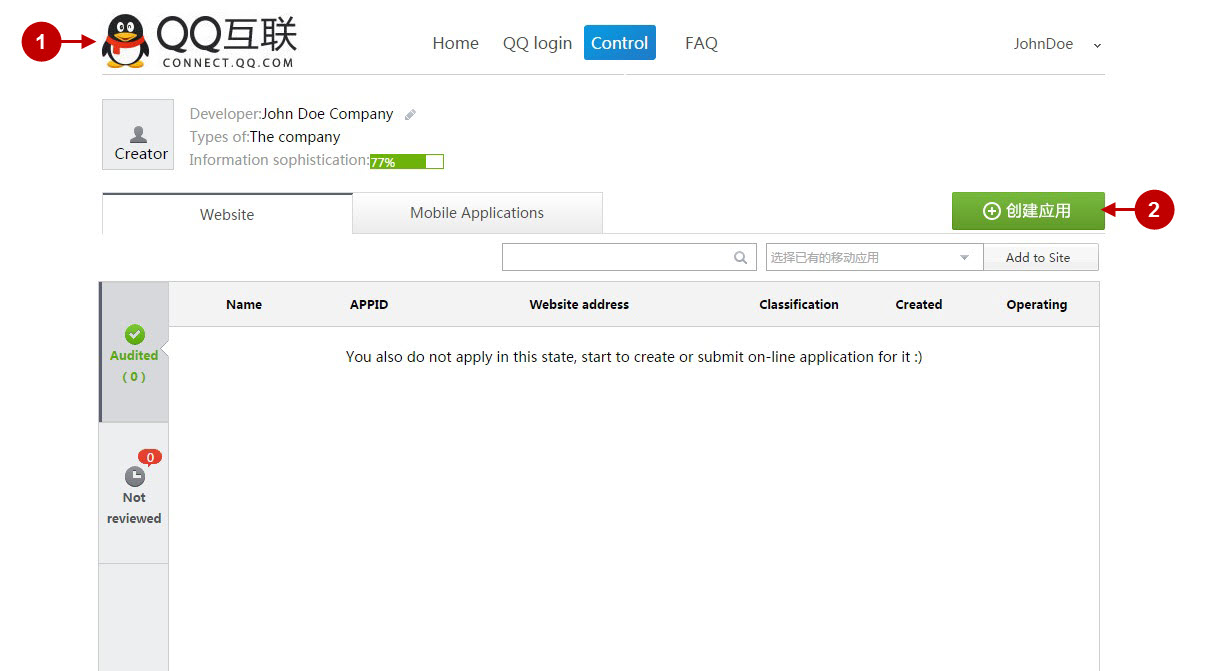1206x671 pixels.
Task: Click the 77% information sophistication progress bar
Action: tap(406, 161)
